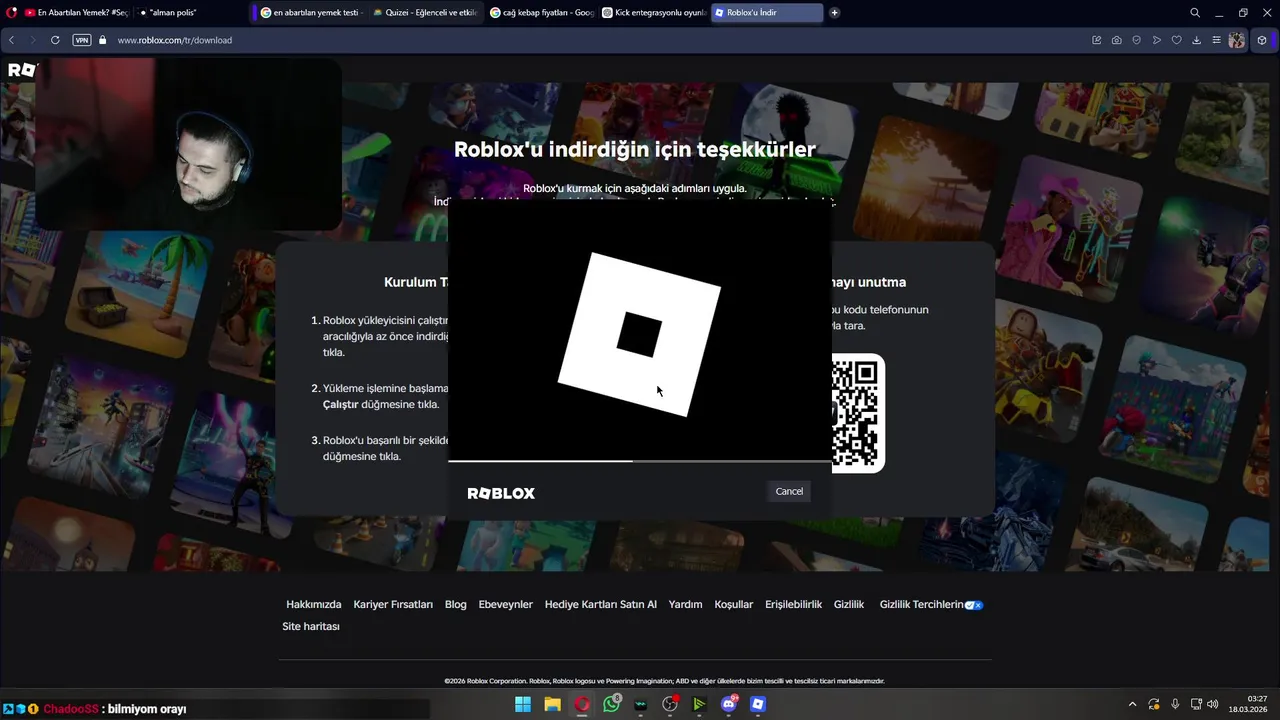This screenshot has height=720, width=1280.
Task: Switch to the Kick entegrasyonlu oyunlar tab
Action: coord(655,13)
